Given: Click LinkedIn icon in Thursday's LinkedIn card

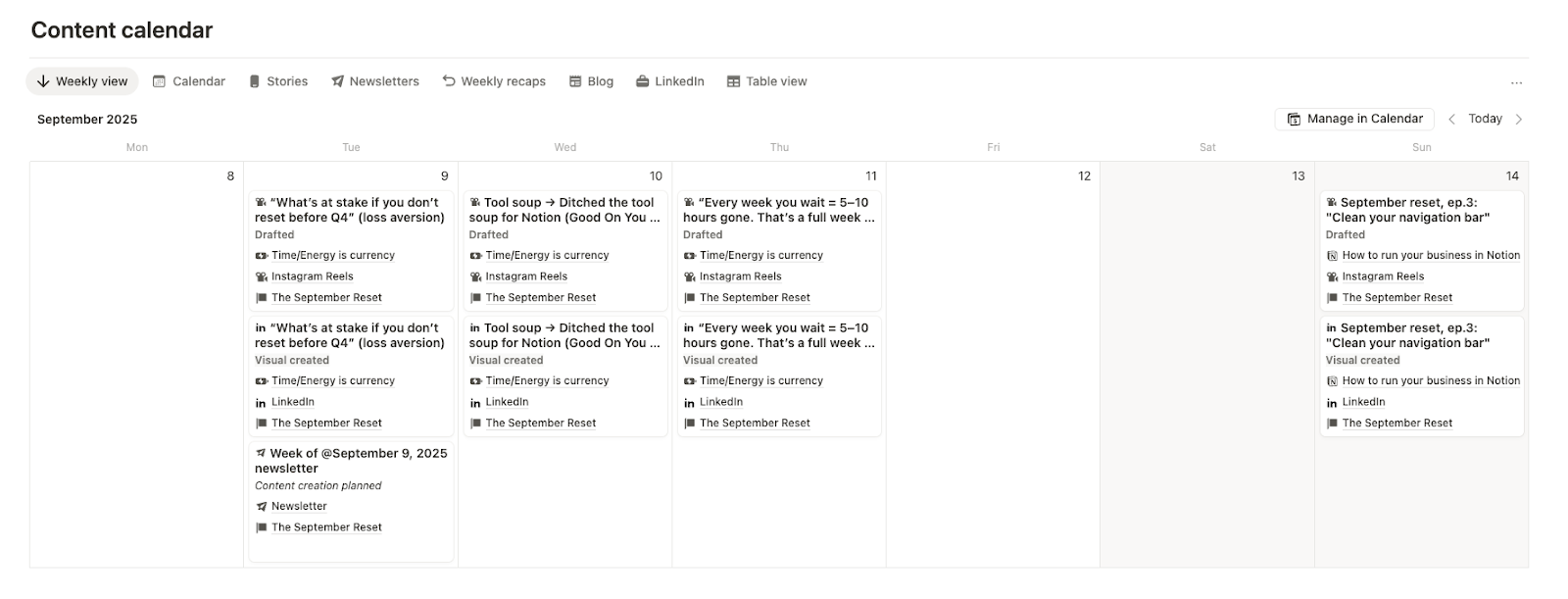Looking at the screenshot, I should click(x=689, y=403).
